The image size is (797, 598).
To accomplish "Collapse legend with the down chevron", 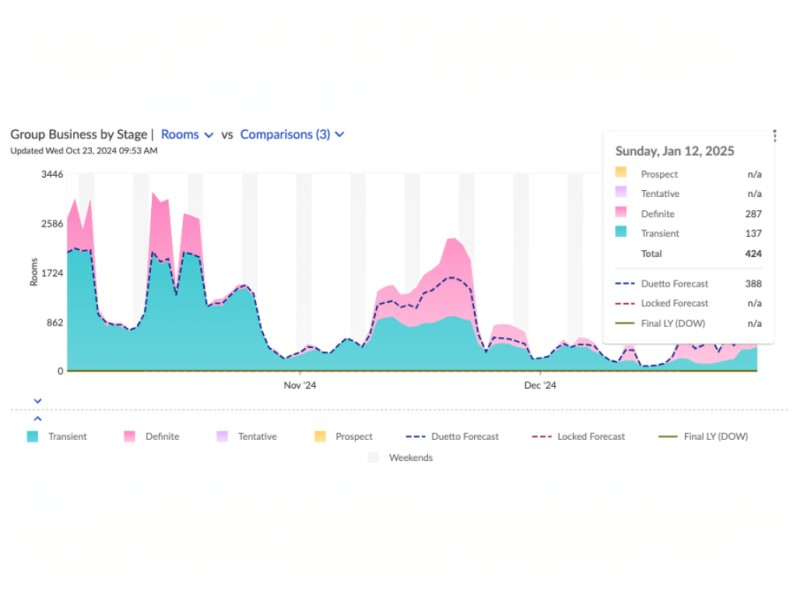I will click(38, 401).
